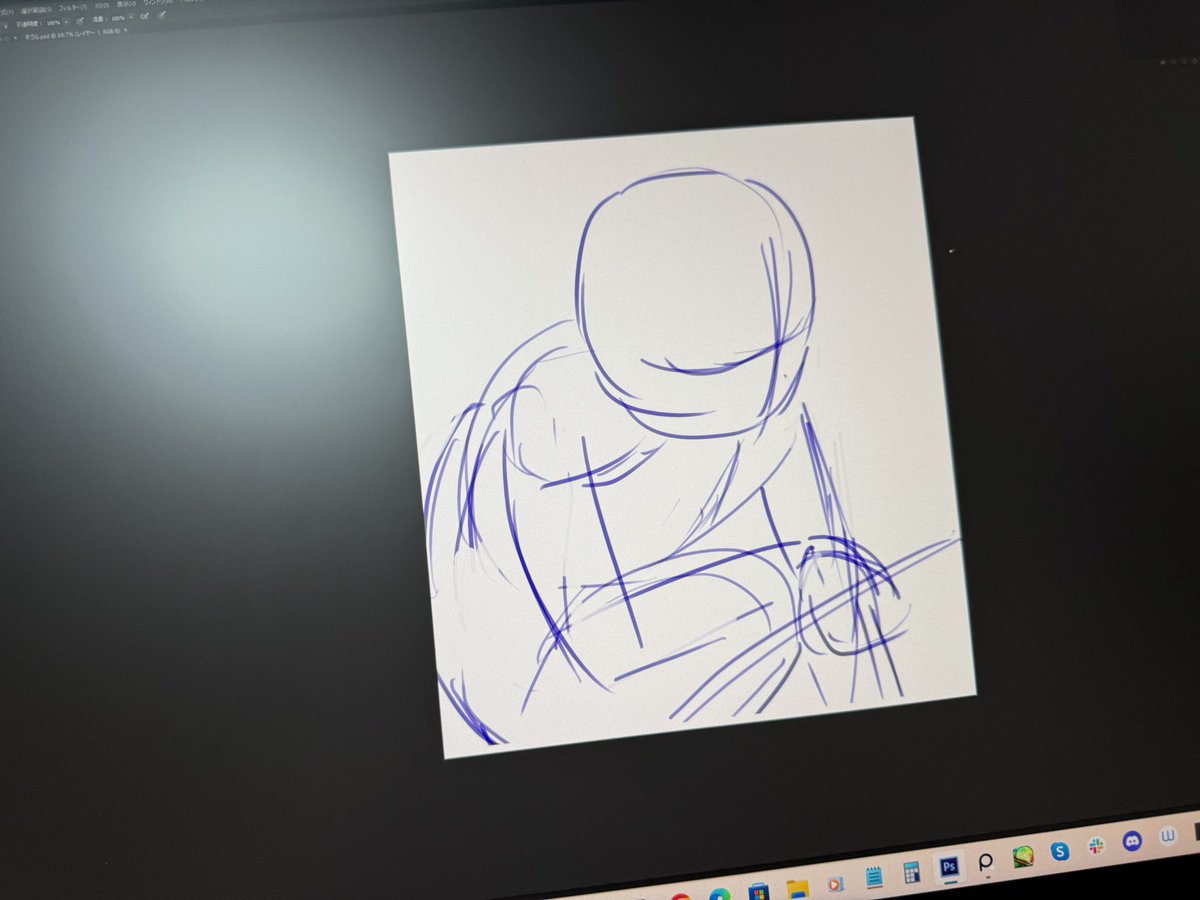Click on the white sketch canvas

click(x=681, y=437)
